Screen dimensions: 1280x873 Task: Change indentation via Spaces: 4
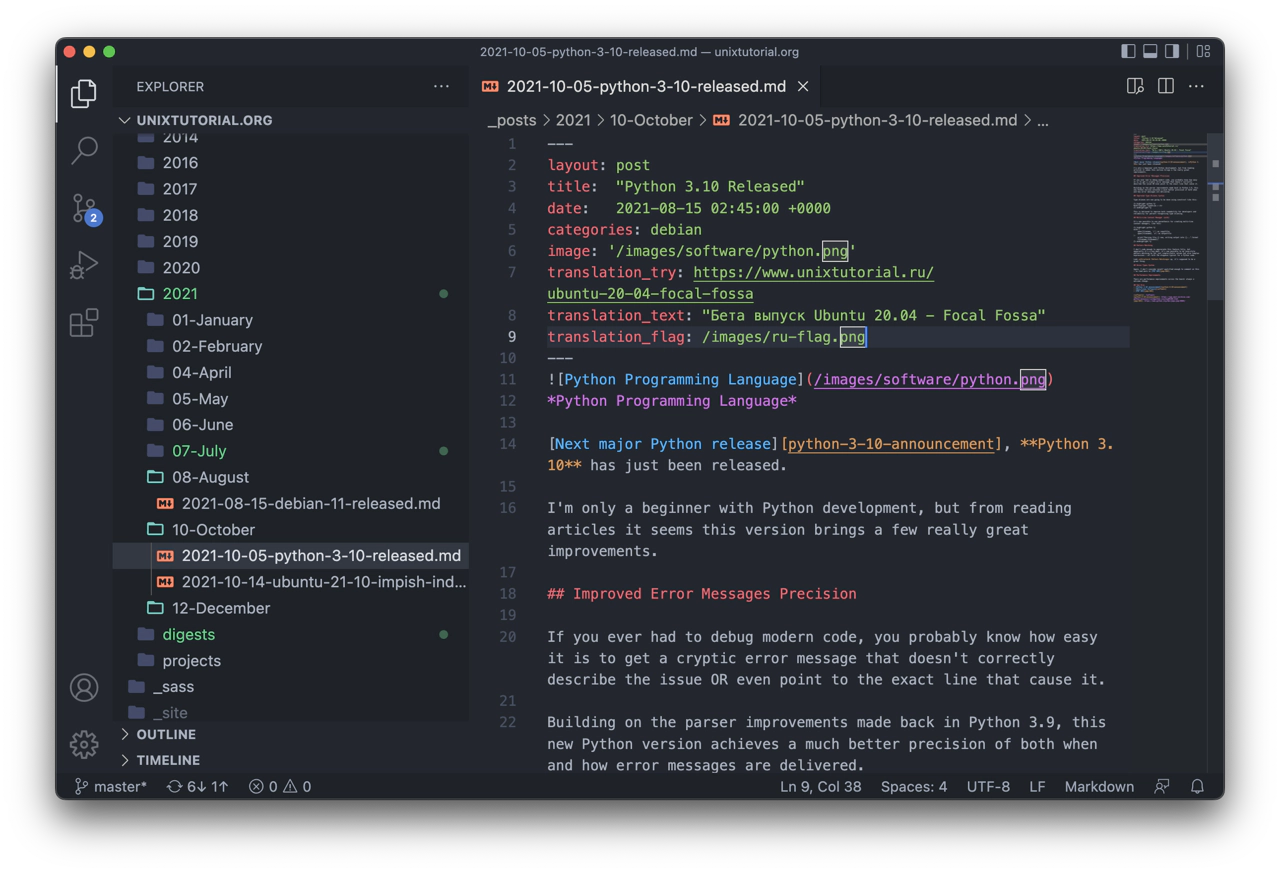914,787
